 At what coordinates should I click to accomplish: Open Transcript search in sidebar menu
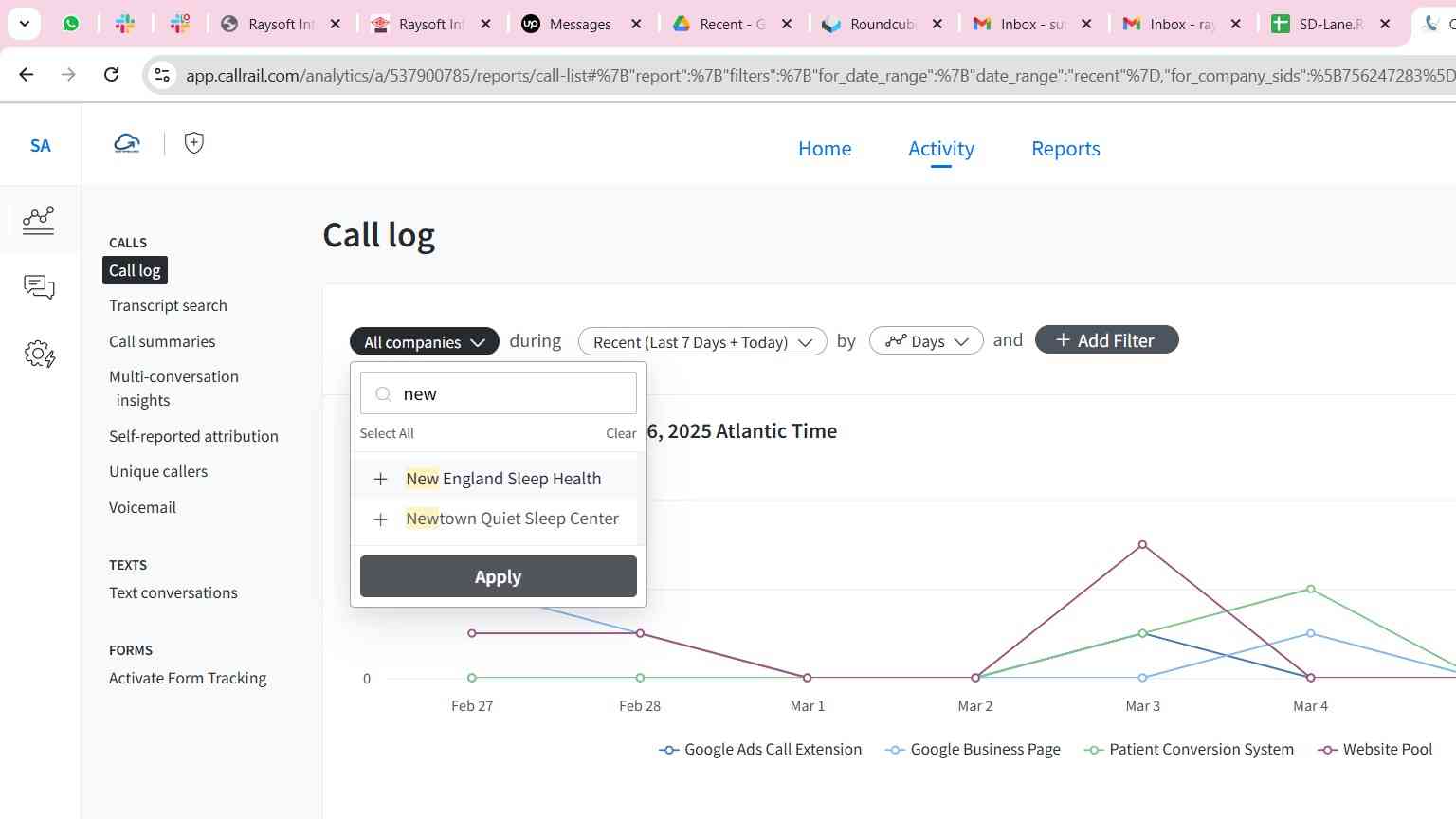click(168, 305)
